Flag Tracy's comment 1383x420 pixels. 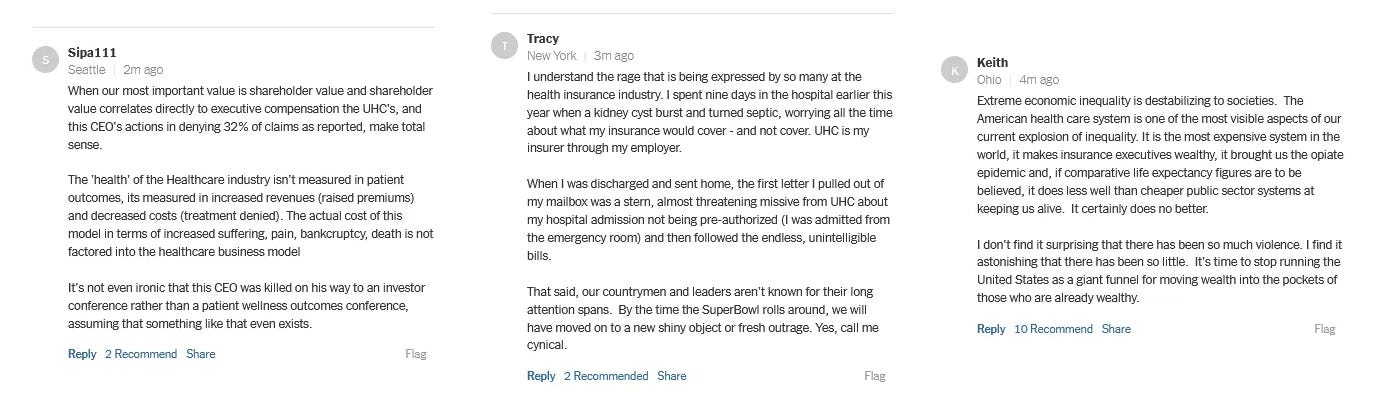click(x=875, y=376)
